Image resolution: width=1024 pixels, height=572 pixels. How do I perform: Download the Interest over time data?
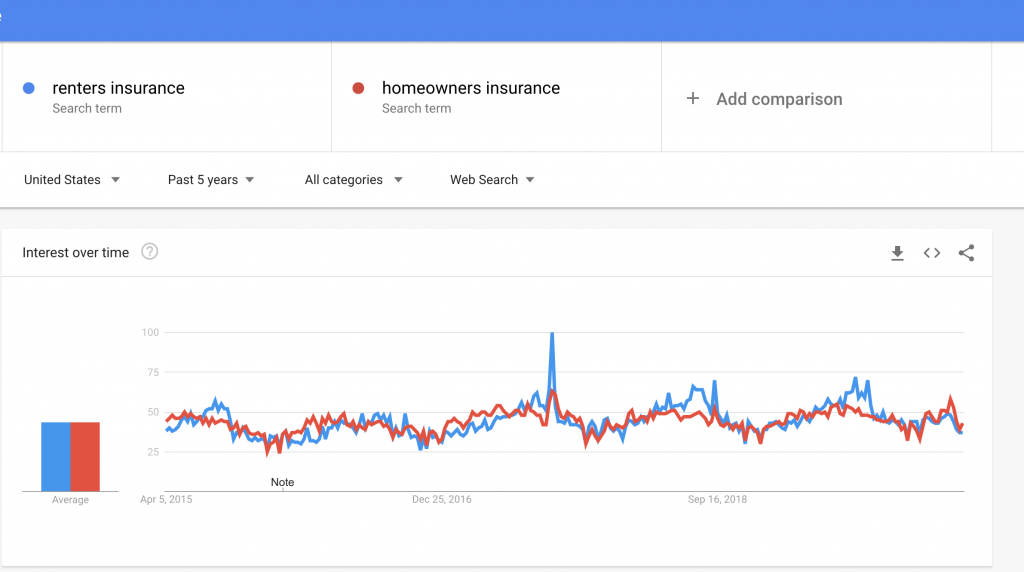897,253
